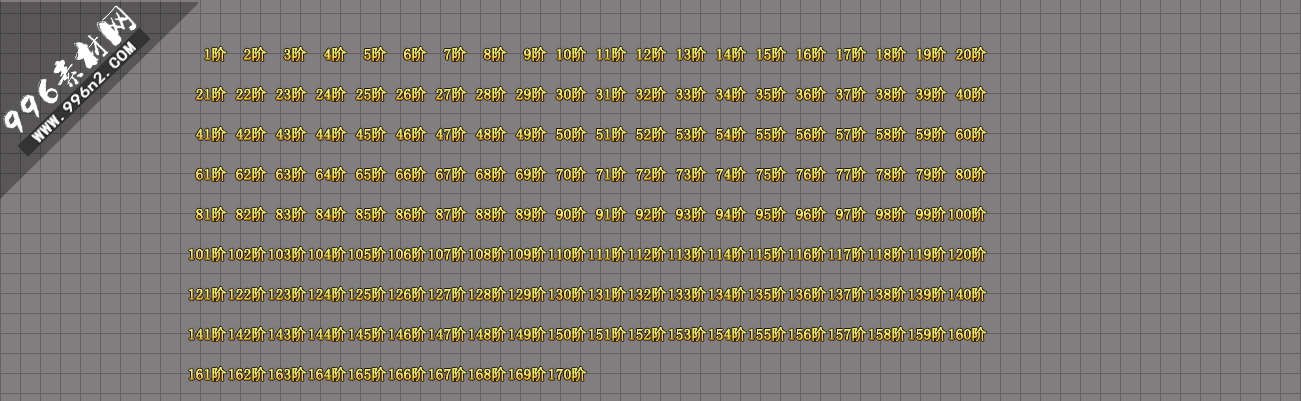Pick the 111阶 label
1301x401 pixels.
point(607,255)
